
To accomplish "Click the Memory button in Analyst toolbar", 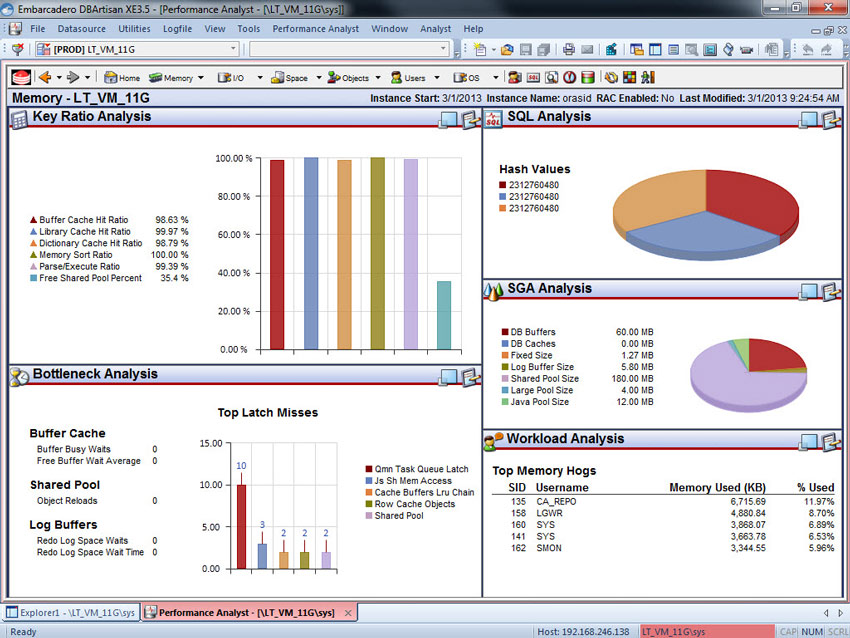I will (171, 78).
